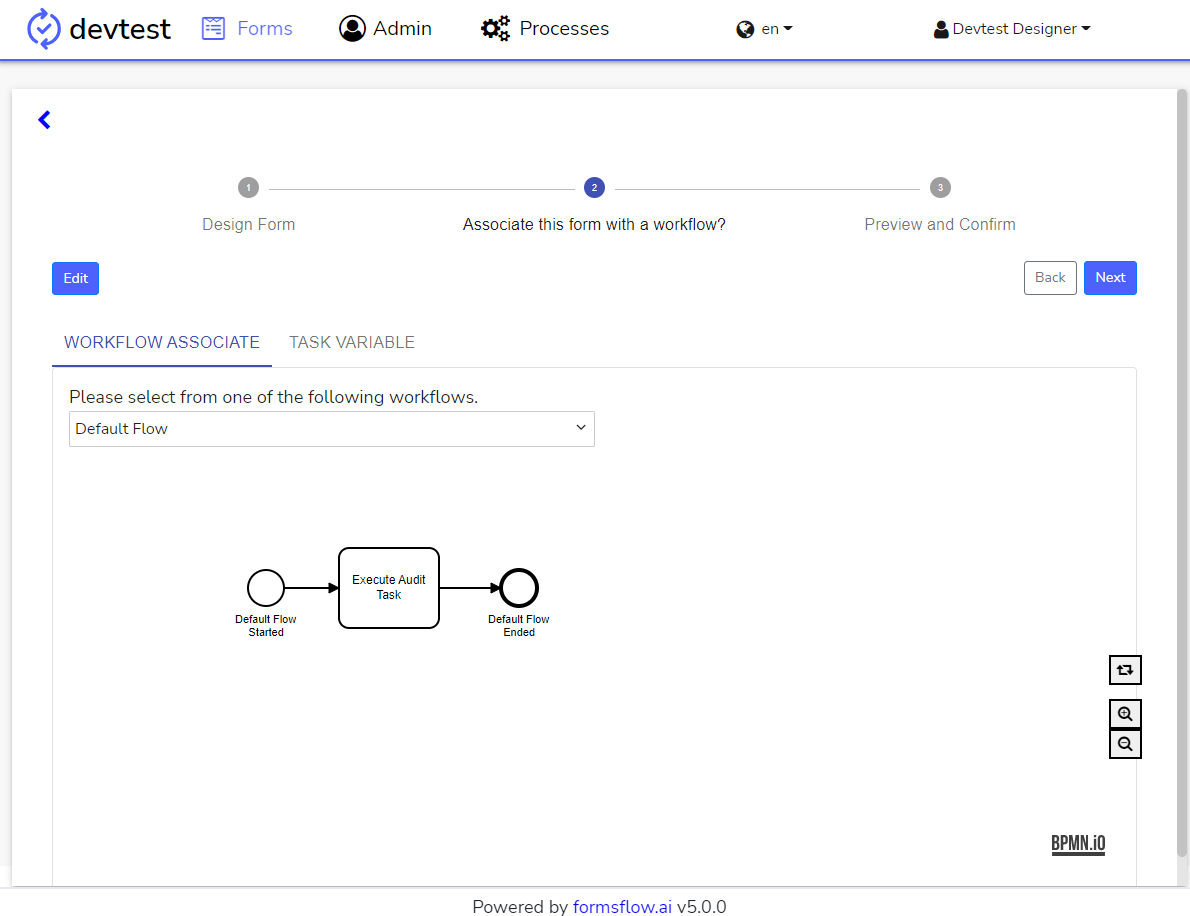Zoom out of the workflow diagram
This screenshot has height=916, width=1190.
point(1125,744)
